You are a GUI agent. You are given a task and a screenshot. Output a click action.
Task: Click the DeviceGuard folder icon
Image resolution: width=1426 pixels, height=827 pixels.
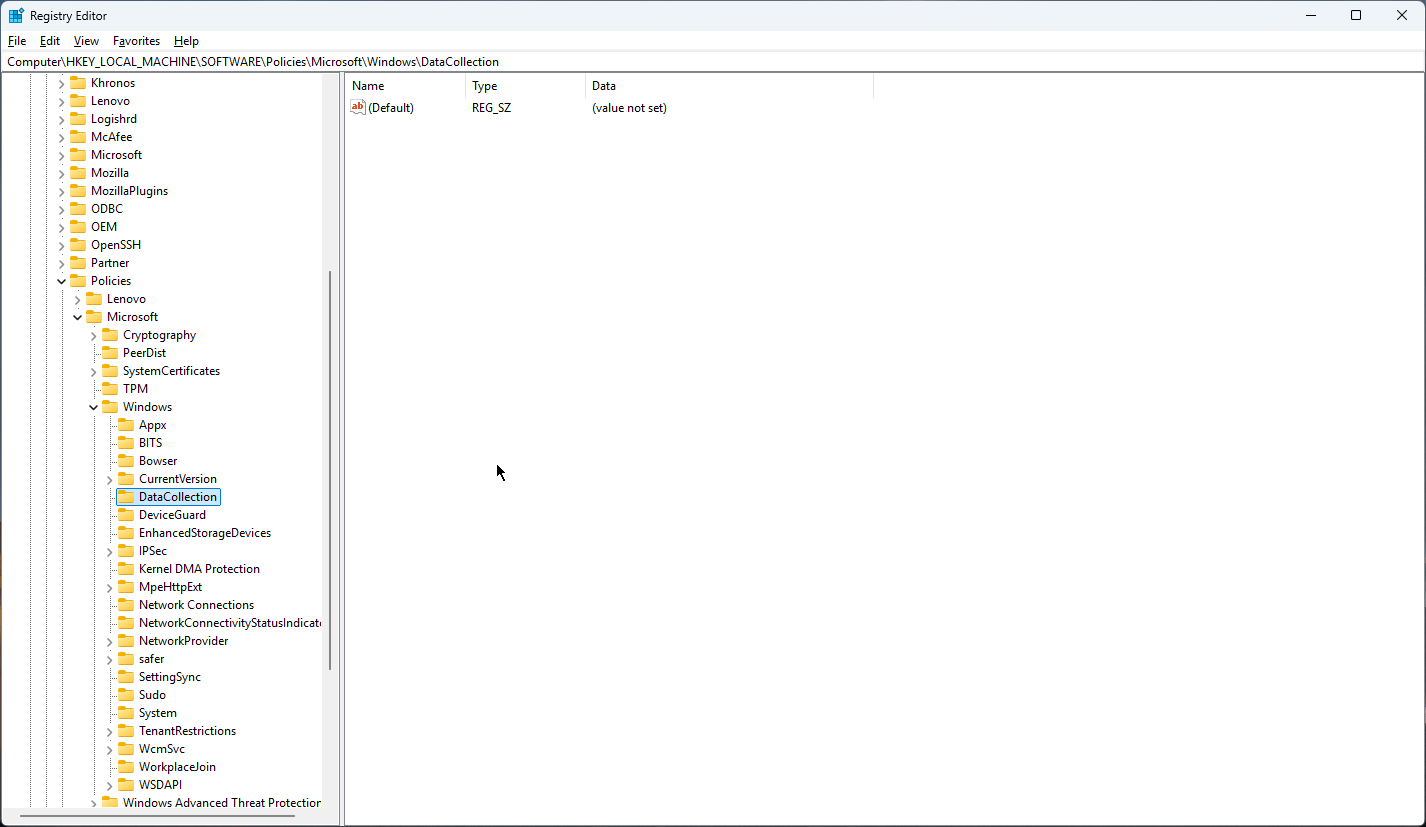click(x=126, y=515)
